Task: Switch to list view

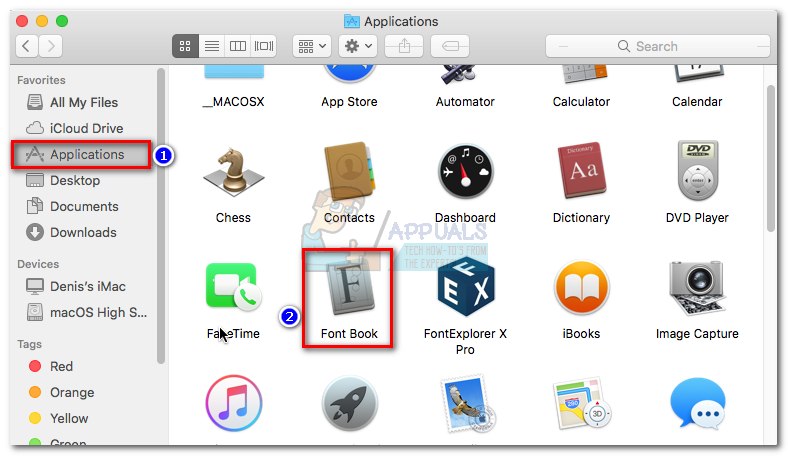Action: click(x=212, y=46)
